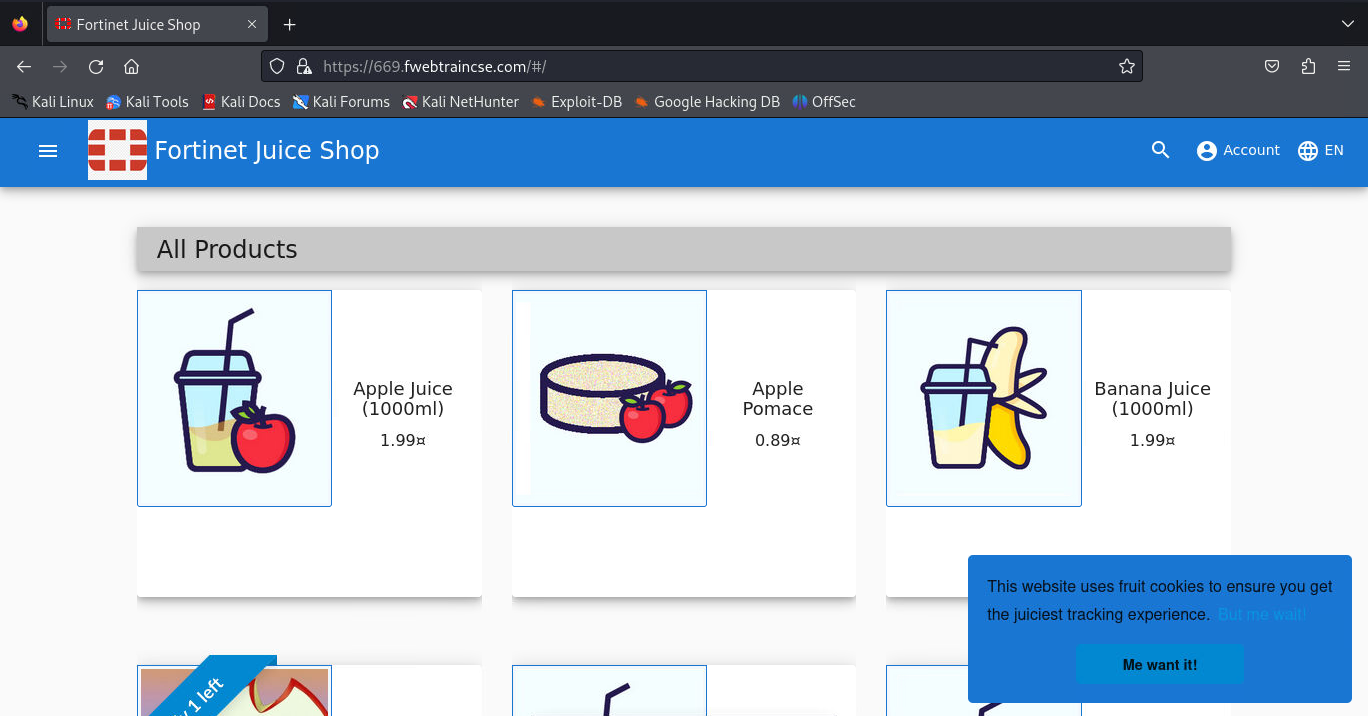The width and height of the screenshot is (1368, 716).
Task: Open Firefox application menu
Action: pos(1344,67)
